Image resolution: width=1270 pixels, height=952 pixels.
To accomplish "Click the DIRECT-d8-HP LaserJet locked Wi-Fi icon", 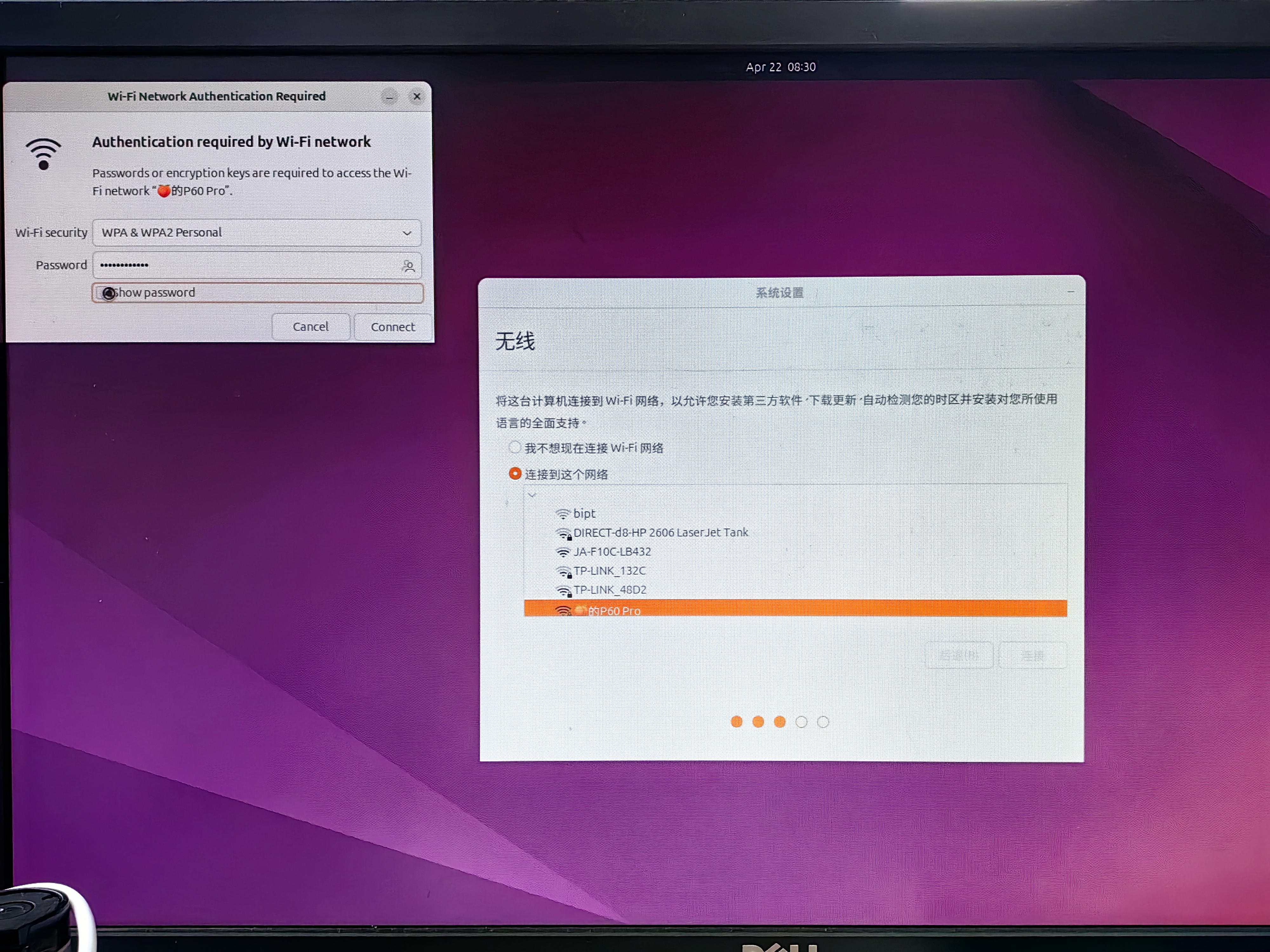I will [564, 534].
